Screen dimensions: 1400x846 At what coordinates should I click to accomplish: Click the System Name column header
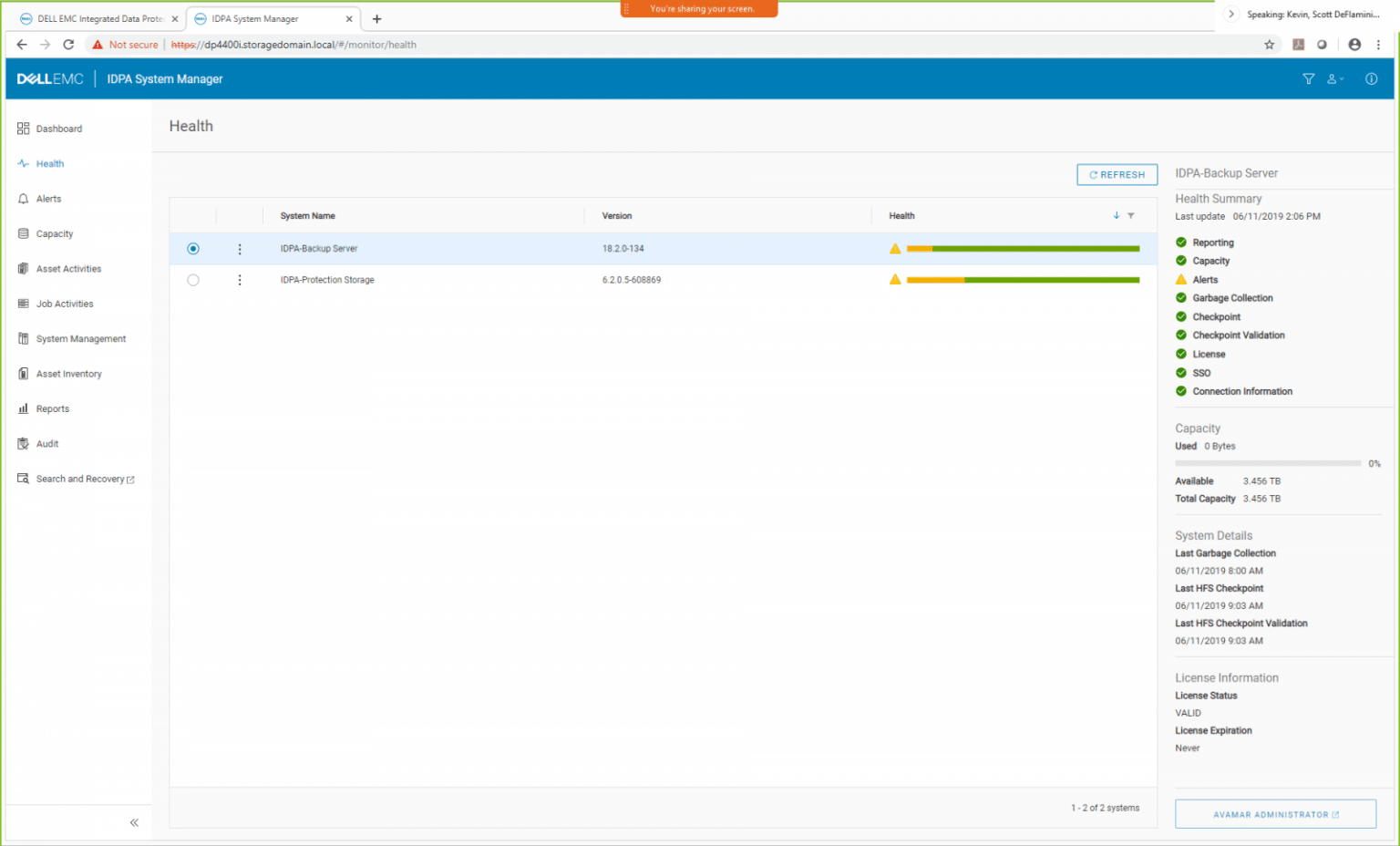tap(308, 216)
